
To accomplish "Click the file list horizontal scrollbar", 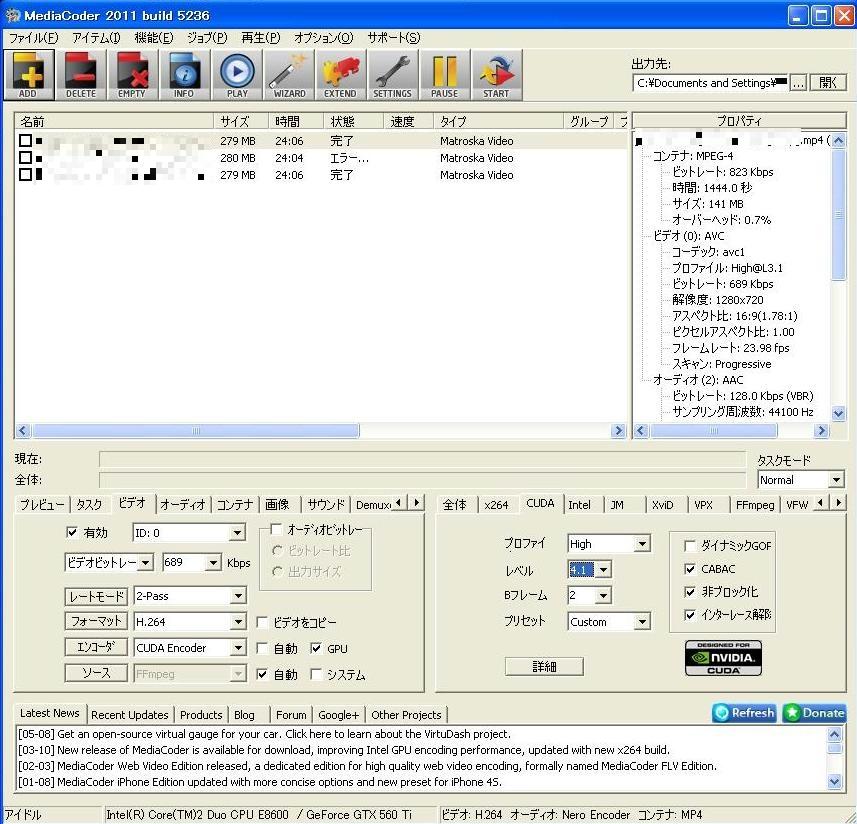I will [320, 431].
